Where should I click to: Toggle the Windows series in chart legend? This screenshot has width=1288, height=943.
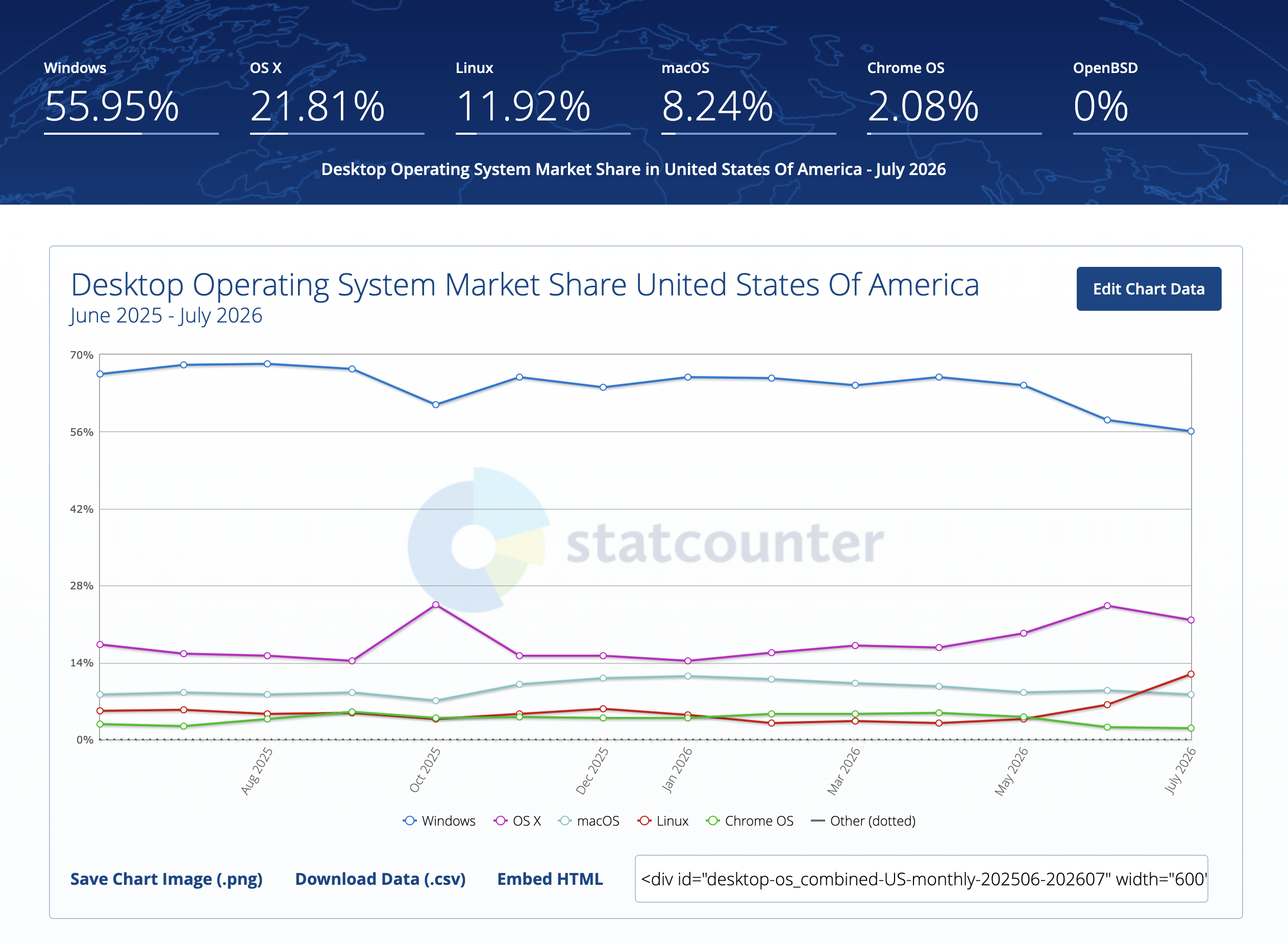tap(438, 821)
